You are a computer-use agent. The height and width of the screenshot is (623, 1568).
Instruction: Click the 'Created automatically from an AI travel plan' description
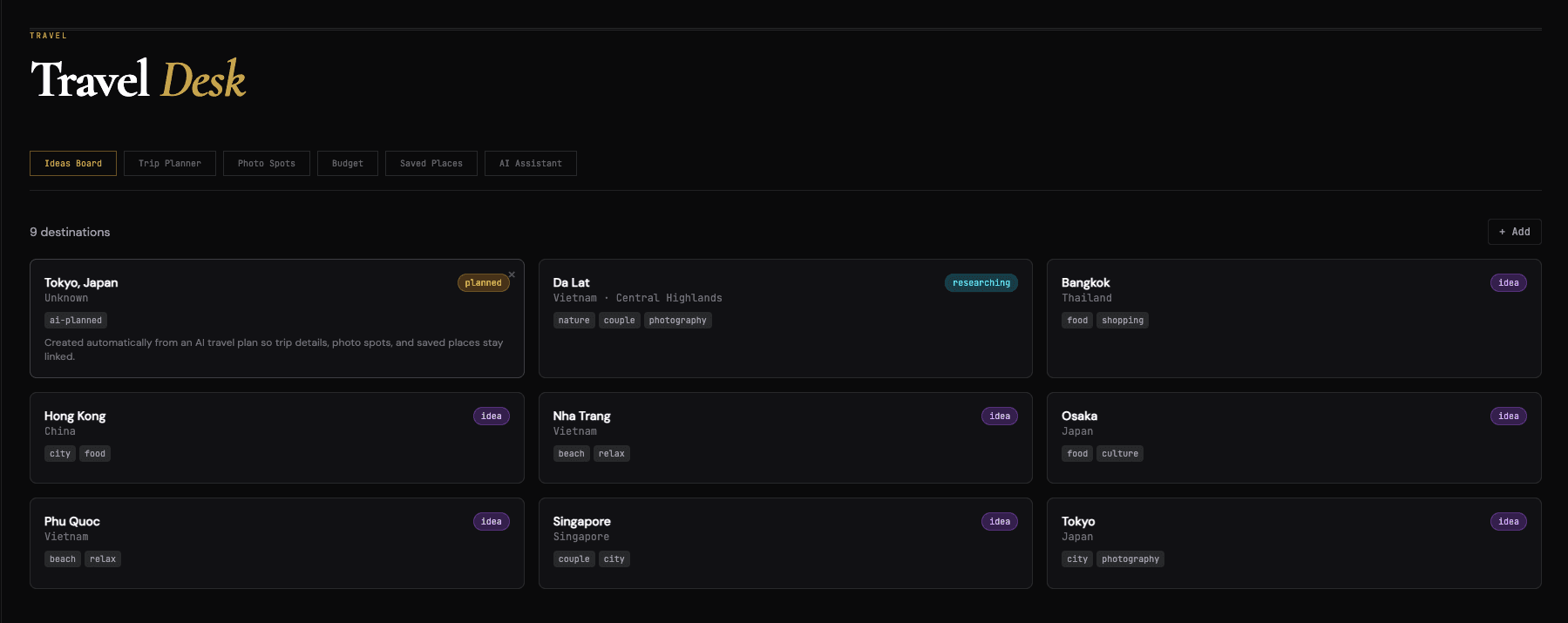(x=274, y=349)
